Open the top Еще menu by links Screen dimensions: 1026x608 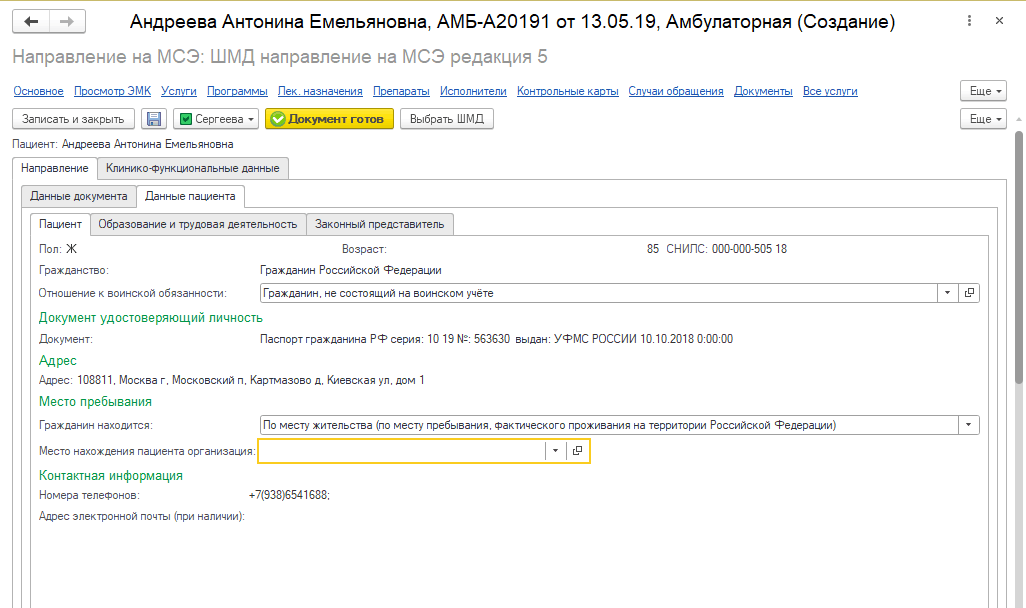(982, 91)
